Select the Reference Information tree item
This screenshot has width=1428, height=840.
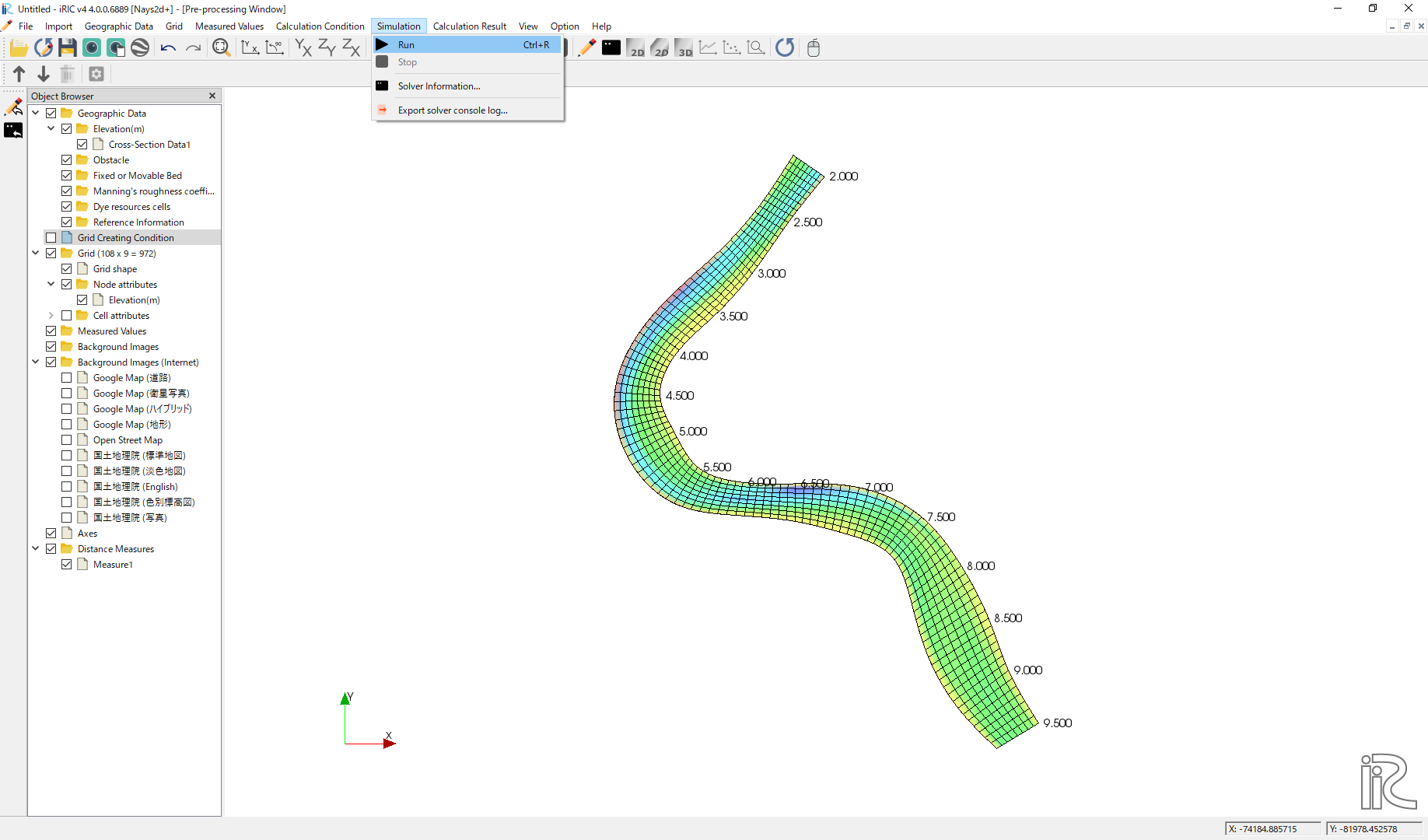click(x=138, y=222)
